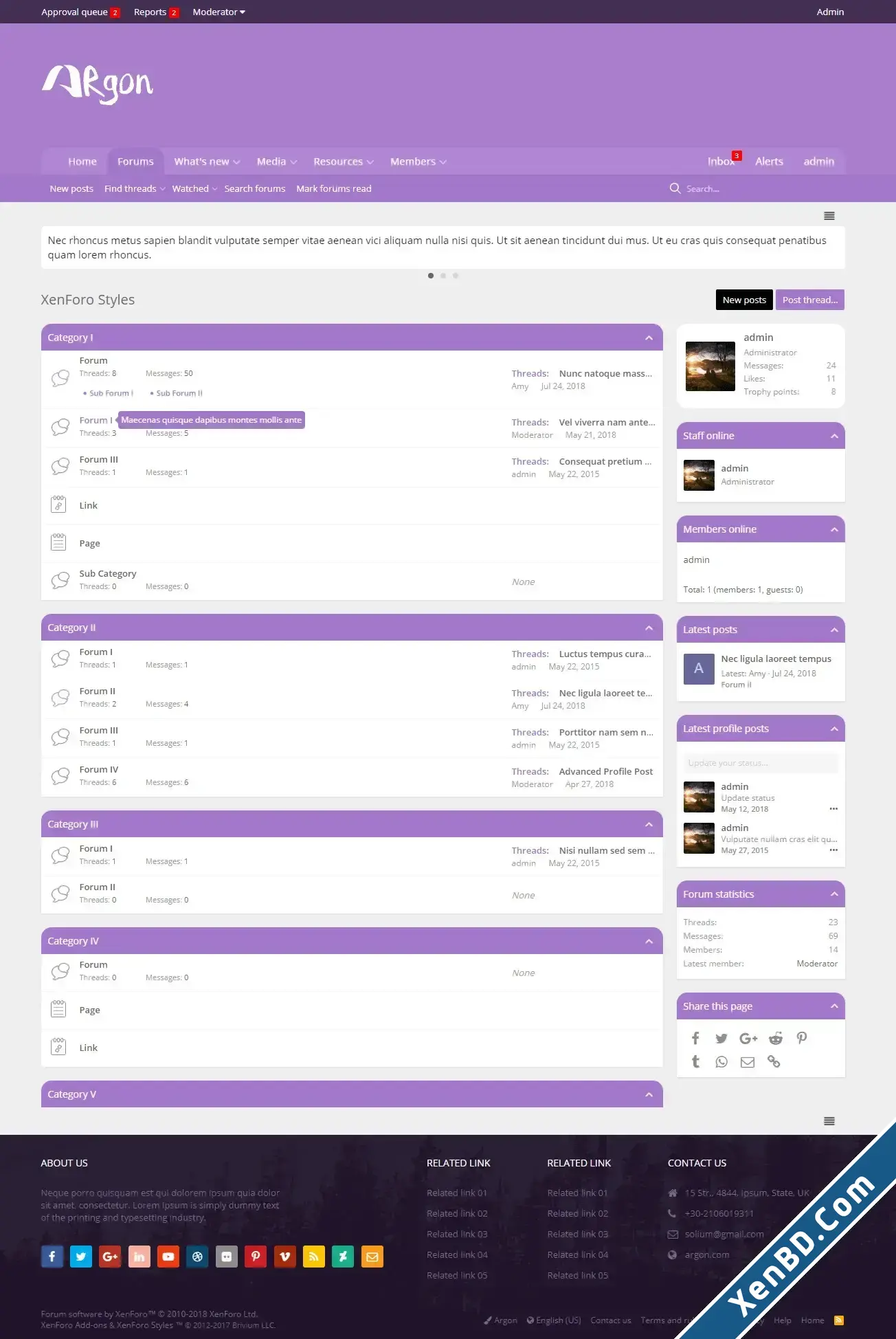Open footer RSS social icon
This screenshot has height=1339, width=896.
coord(313,1257)
